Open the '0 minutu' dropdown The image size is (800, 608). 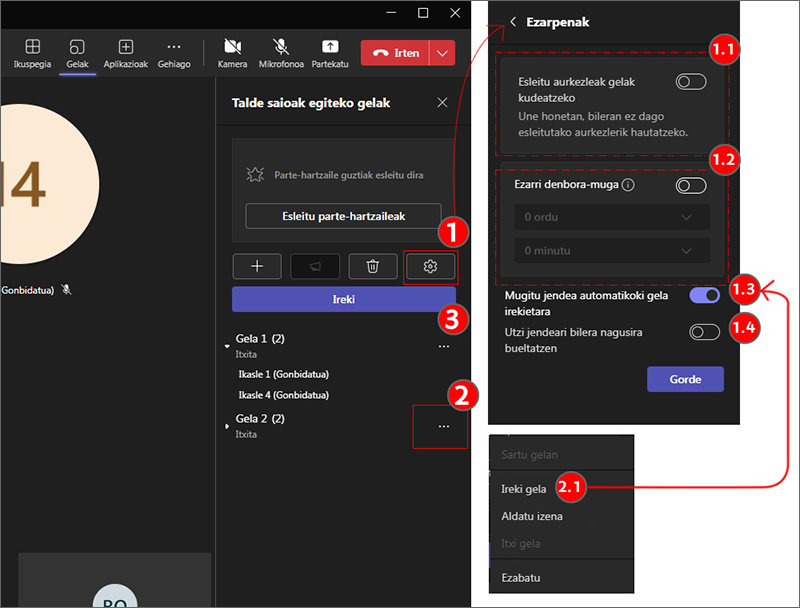pyautogui.click(x=606, y=251)
